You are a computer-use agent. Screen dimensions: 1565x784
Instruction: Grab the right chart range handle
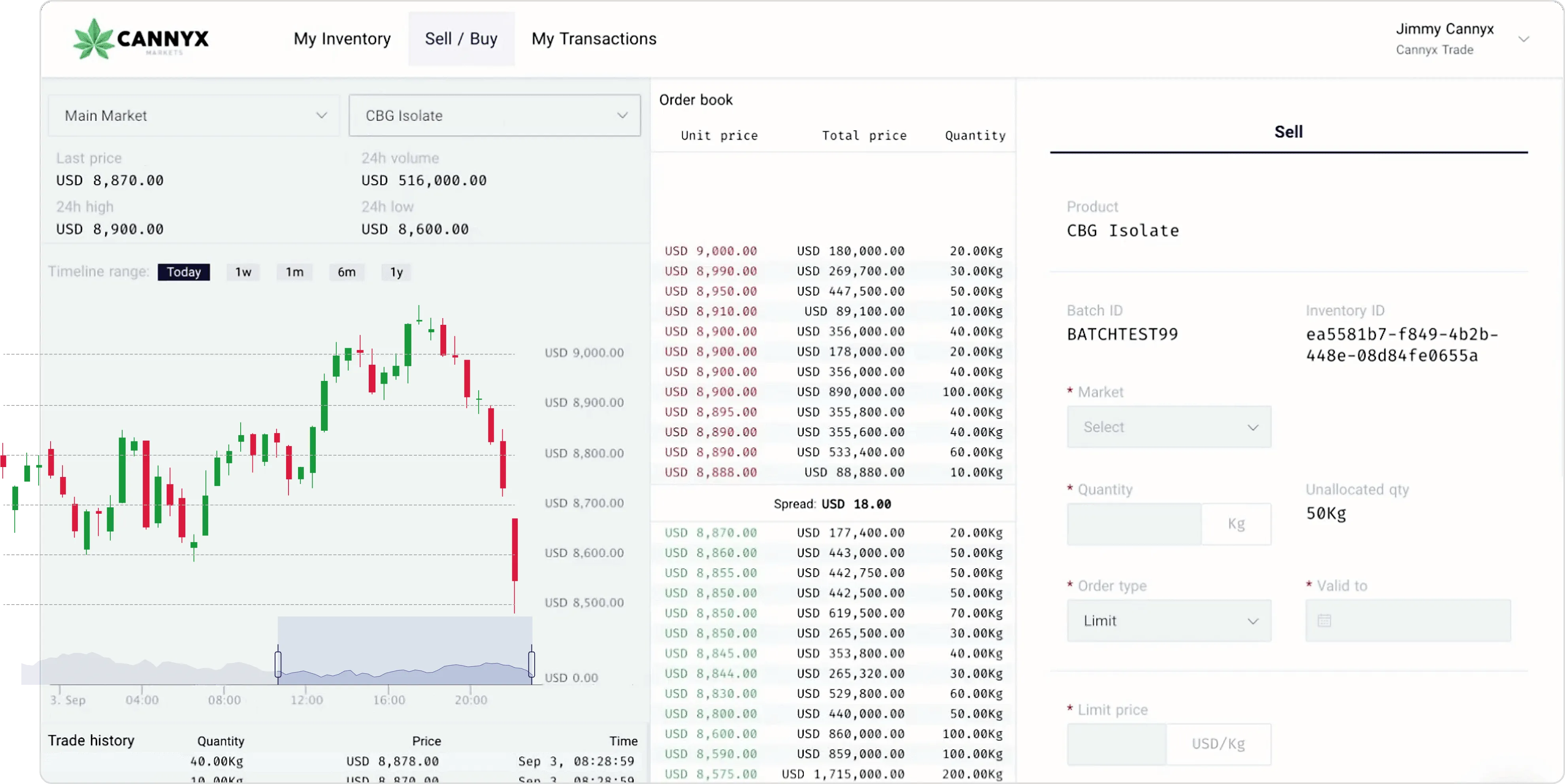tap(532, 664)
